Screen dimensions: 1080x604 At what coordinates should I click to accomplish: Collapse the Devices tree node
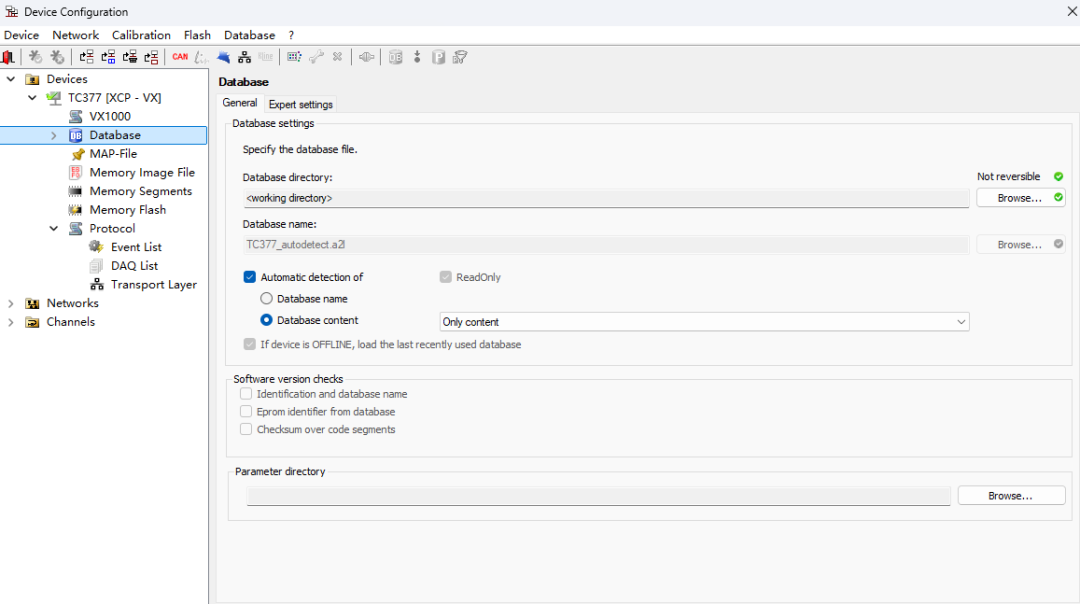click(x=11, y=79)
